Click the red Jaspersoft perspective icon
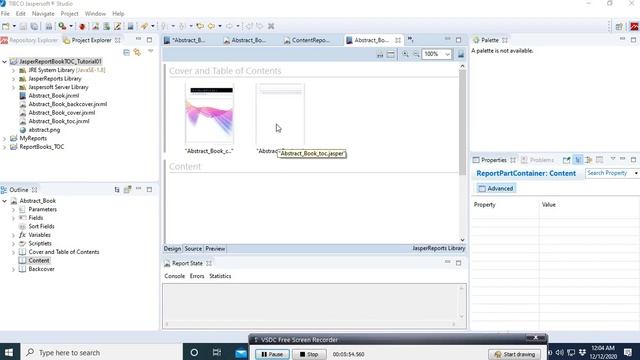Screen dimensions: 640x360 point(634,27)
